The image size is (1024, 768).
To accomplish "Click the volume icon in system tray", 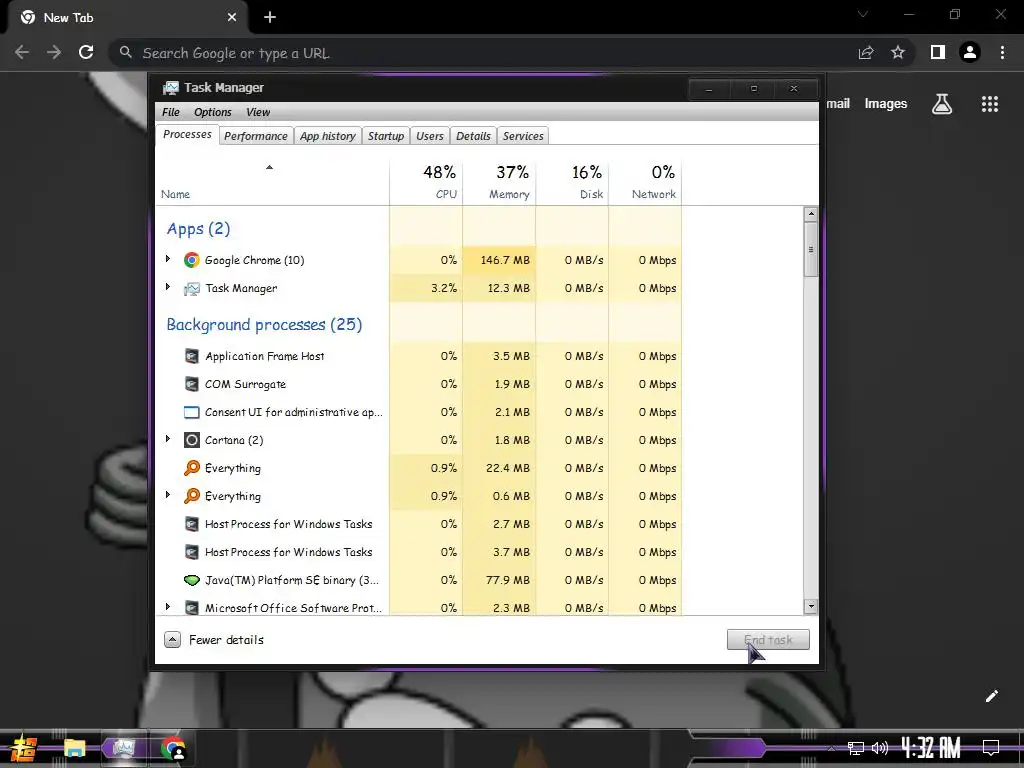I will point(880,748).
